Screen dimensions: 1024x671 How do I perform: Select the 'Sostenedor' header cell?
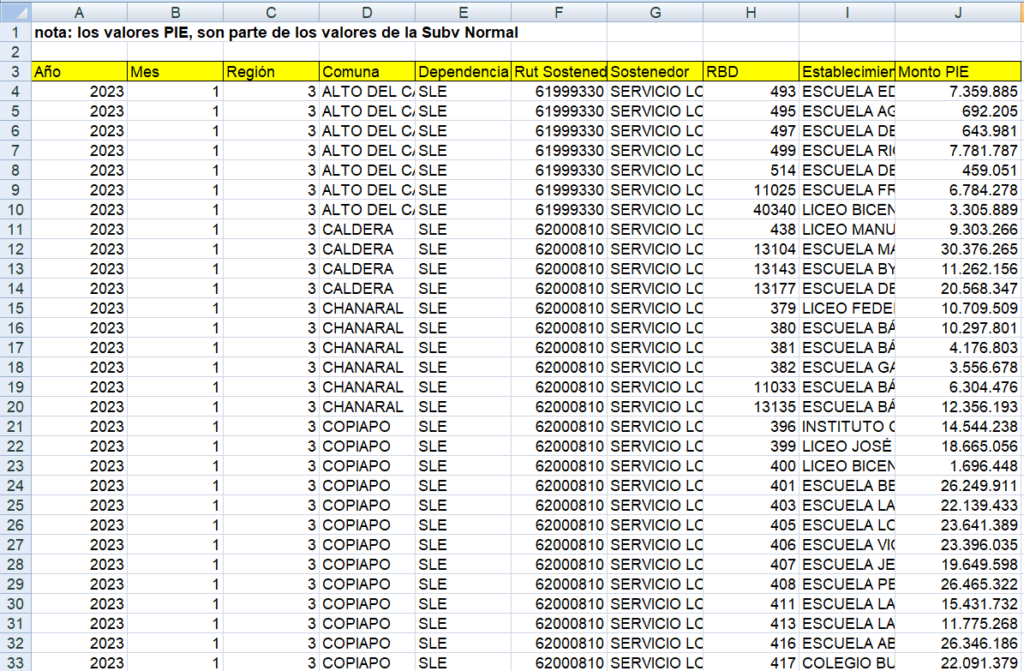(x=654, y=72)
